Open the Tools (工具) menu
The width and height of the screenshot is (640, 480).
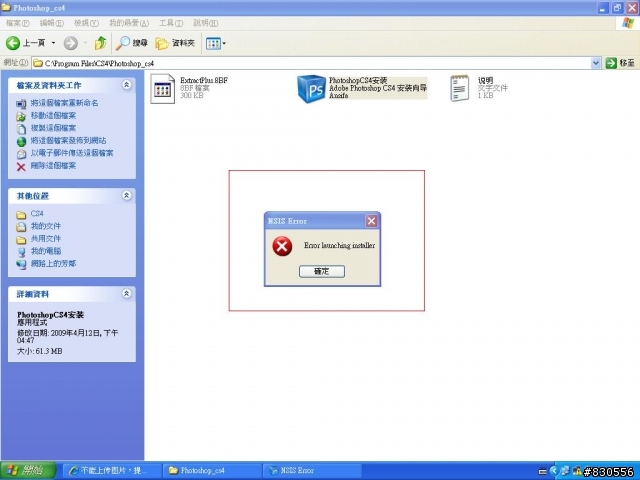(x=171, y=23)
